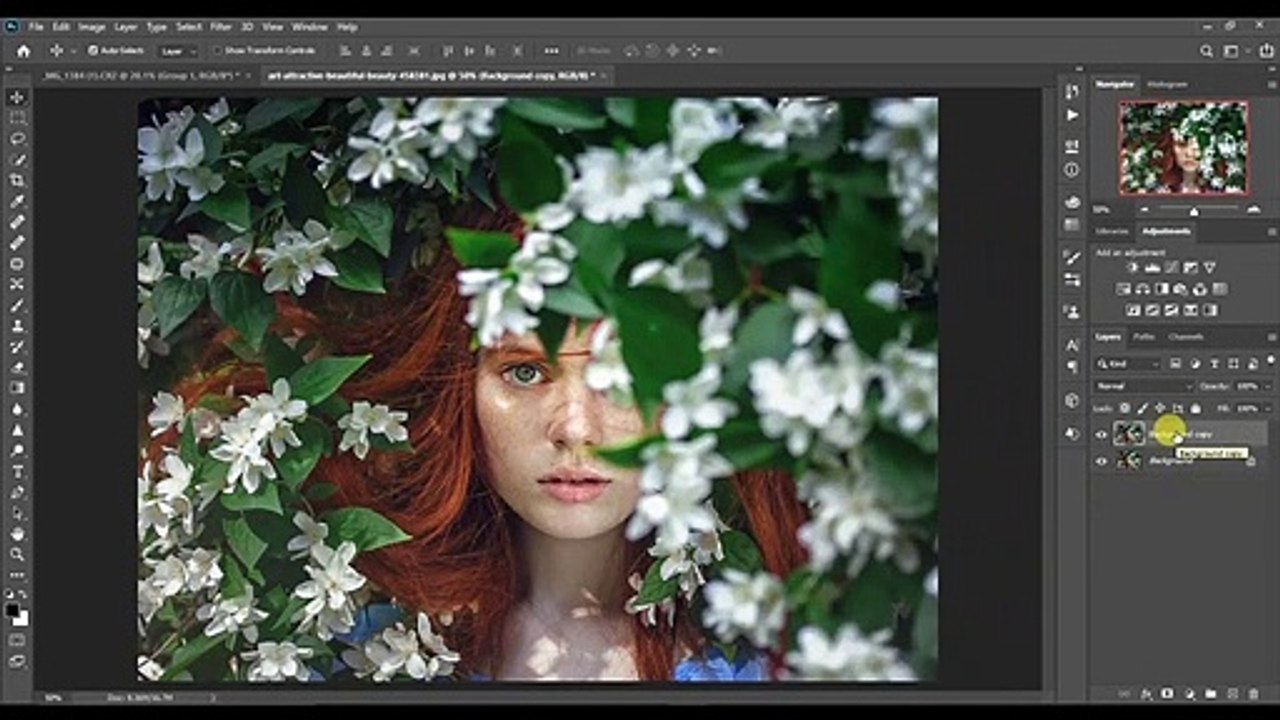
Task: Toggle lock image pixels
Action: (x=1142, y=408)
